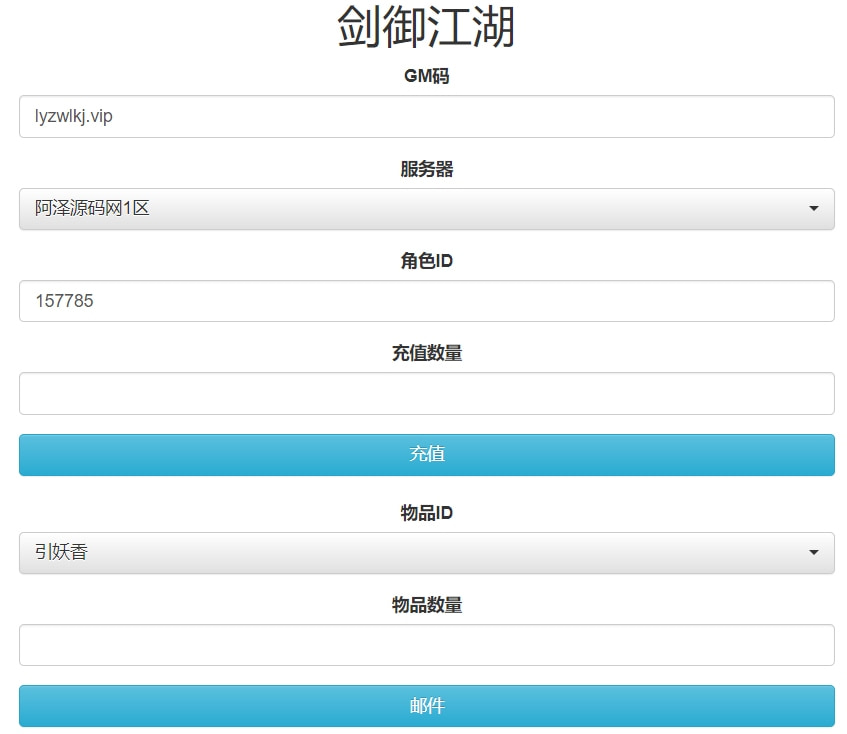
Task: Click the 物品数量 label
Action: pos(426,605)
